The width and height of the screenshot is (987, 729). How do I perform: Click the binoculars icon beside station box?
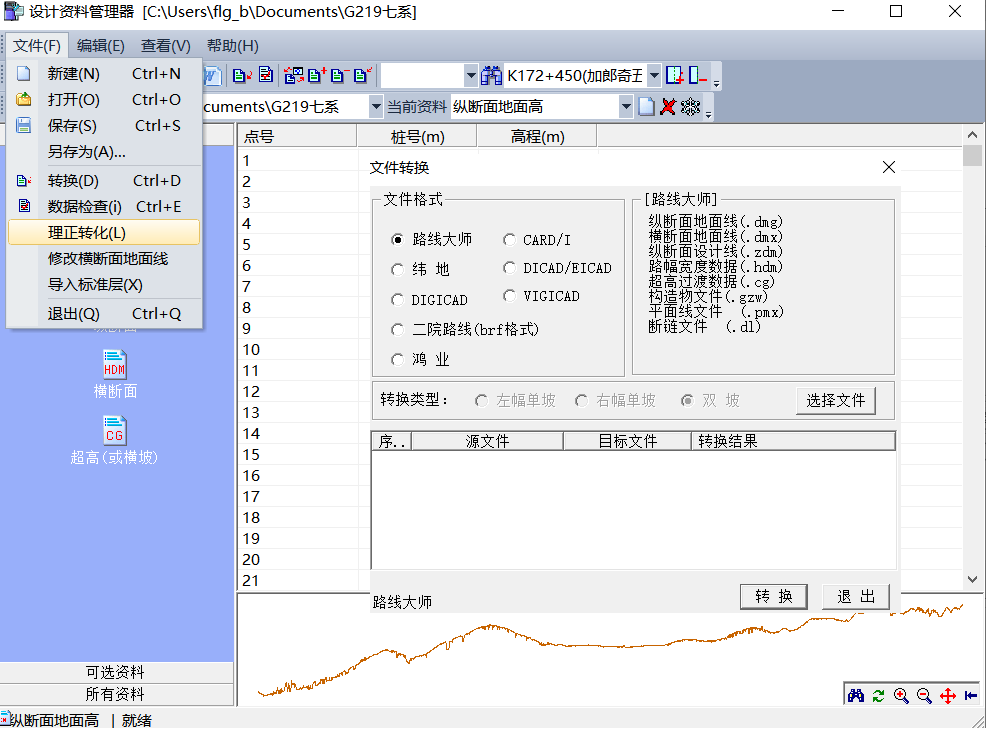coord(492,75)
